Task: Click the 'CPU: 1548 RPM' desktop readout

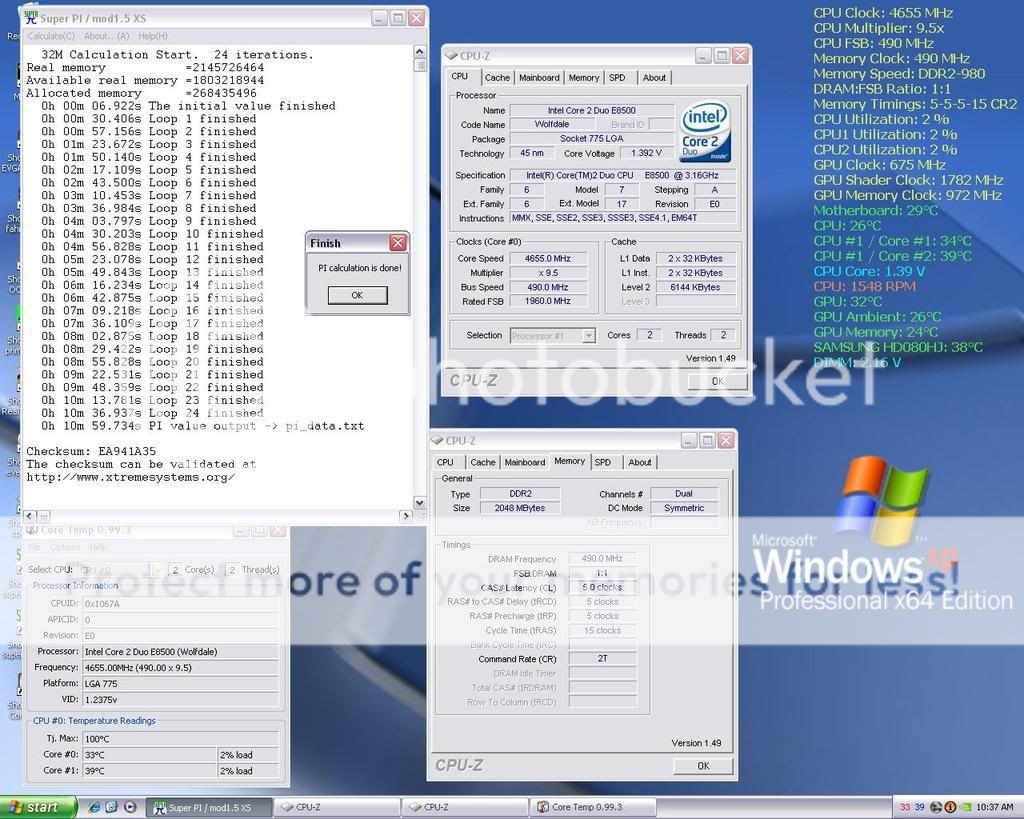Action: 865,286
